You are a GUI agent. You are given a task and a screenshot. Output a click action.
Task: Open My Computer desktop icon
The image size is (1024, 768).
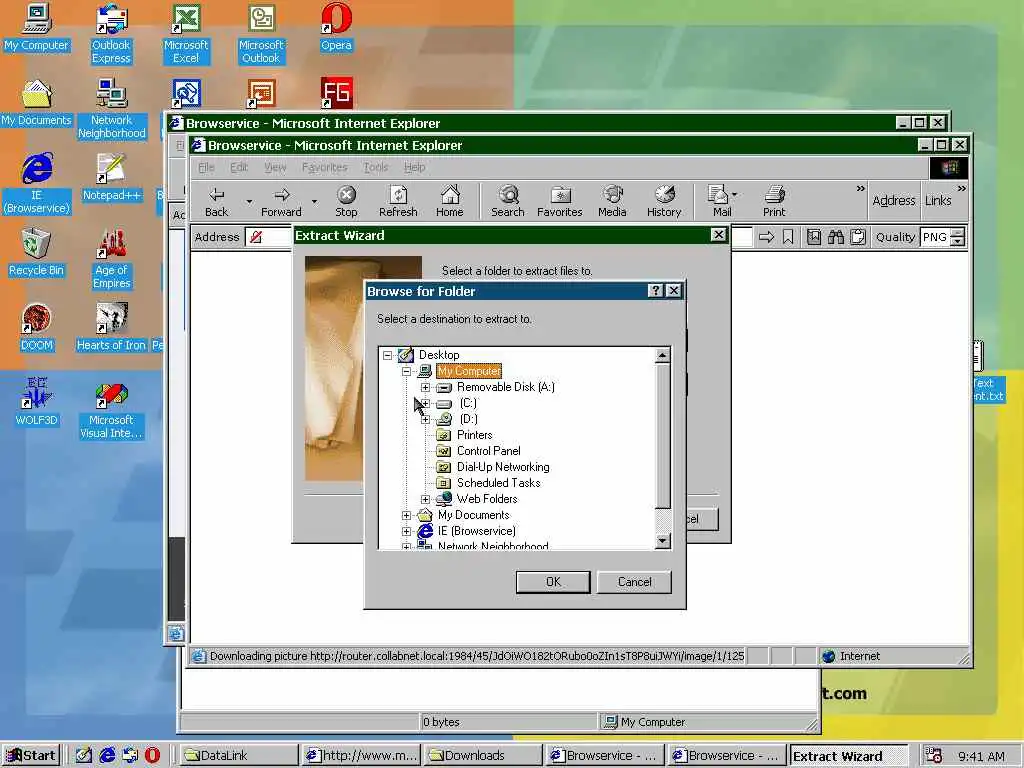[37, 29]
